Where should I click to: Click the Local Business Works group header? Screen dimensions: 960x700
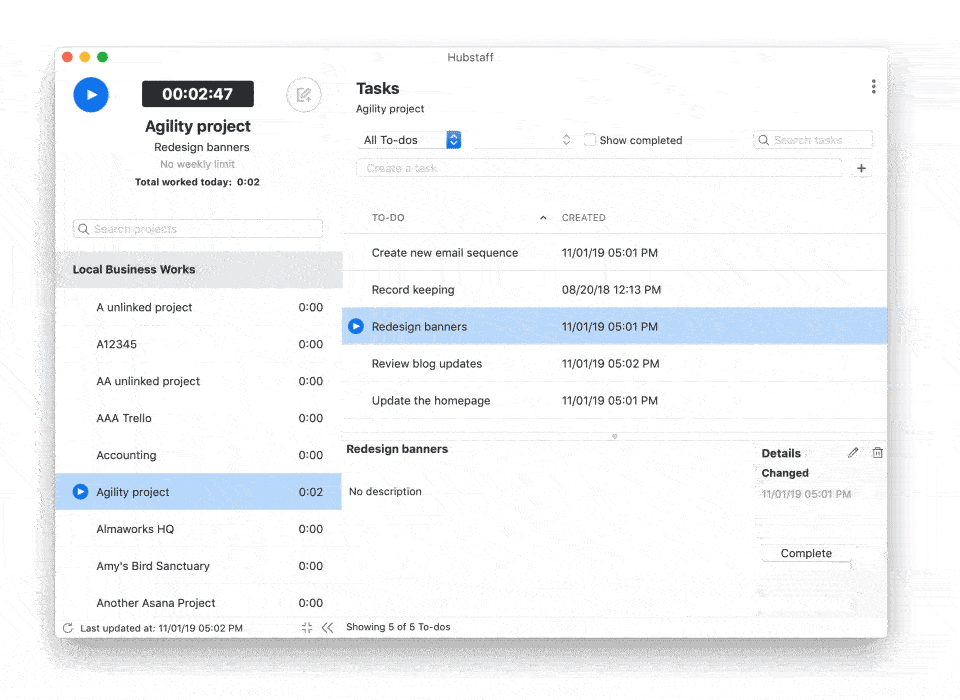pos(198,269)
